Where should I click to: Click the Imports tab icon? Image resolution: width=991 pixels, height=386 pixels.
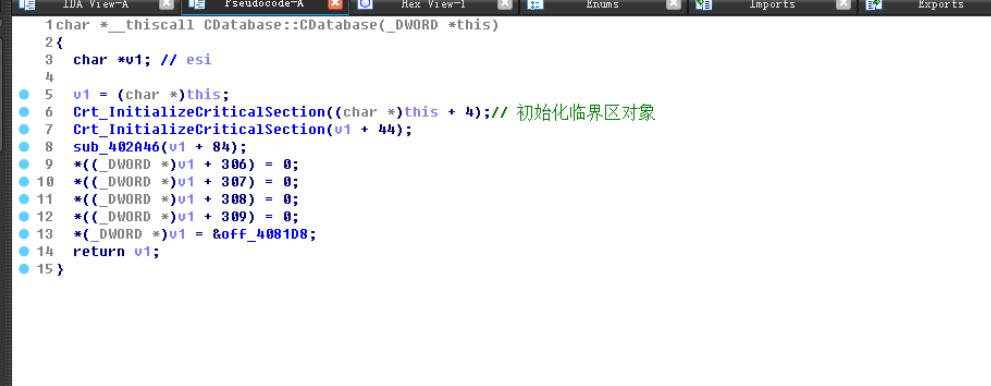coord(703,4)
